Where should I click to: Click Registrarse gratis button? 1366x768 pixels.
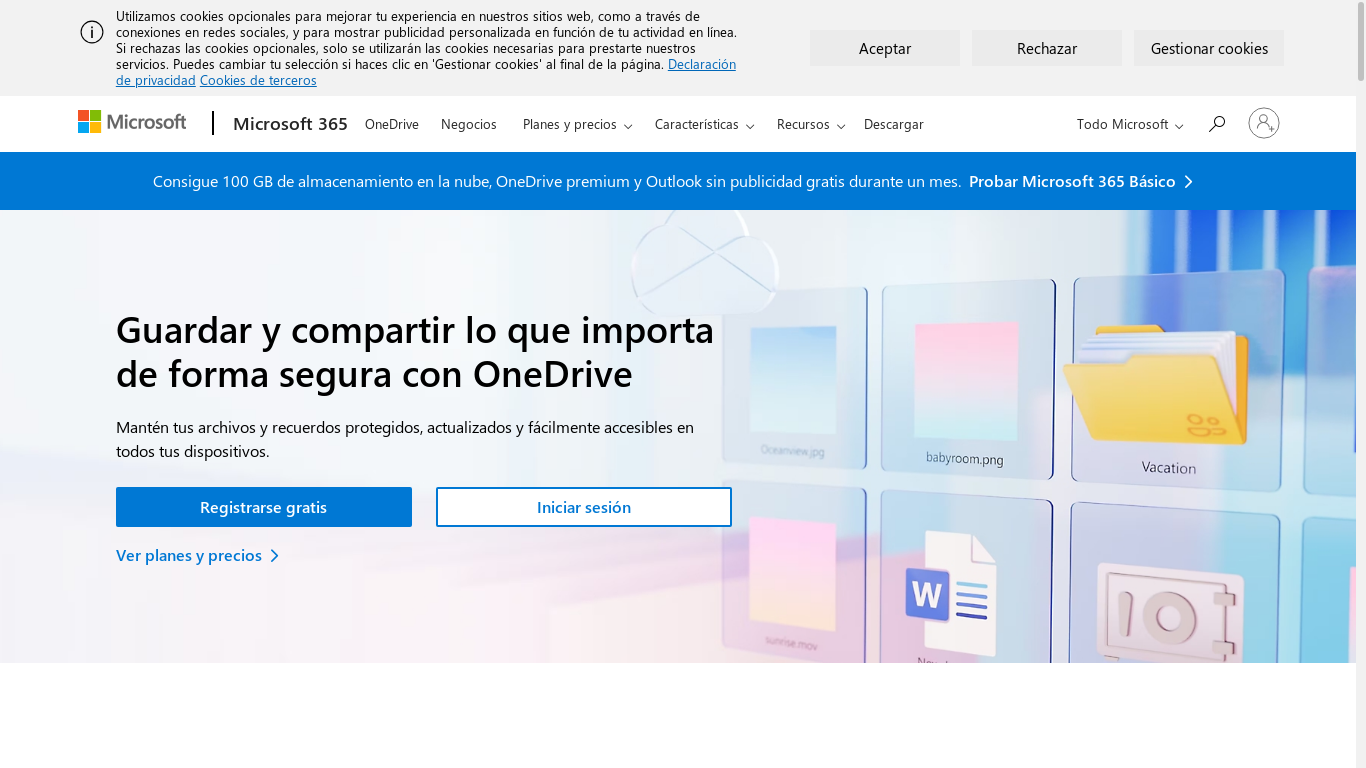pos(264,507)
